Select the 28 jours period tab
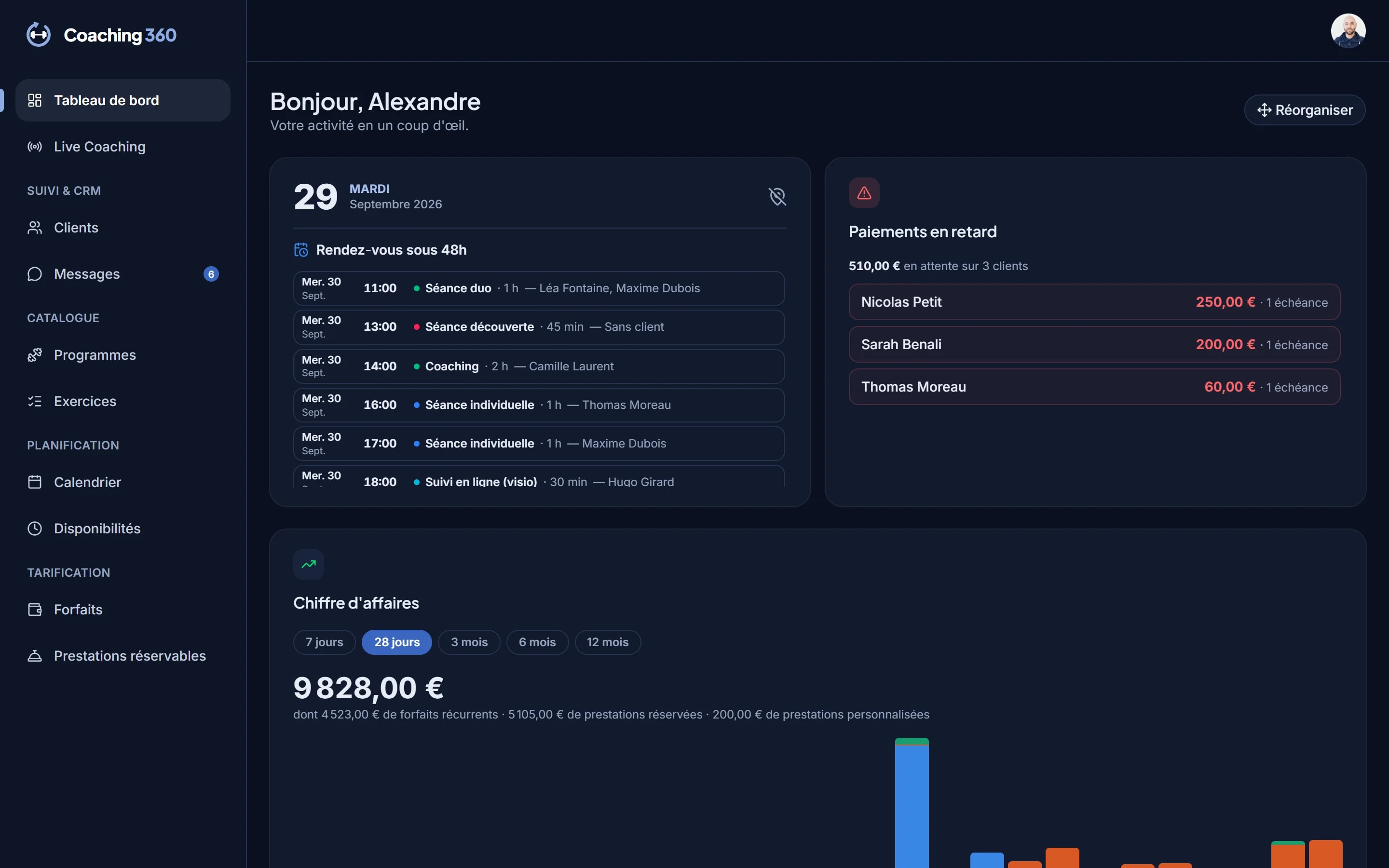The image size is (1389, 868). 396,642
